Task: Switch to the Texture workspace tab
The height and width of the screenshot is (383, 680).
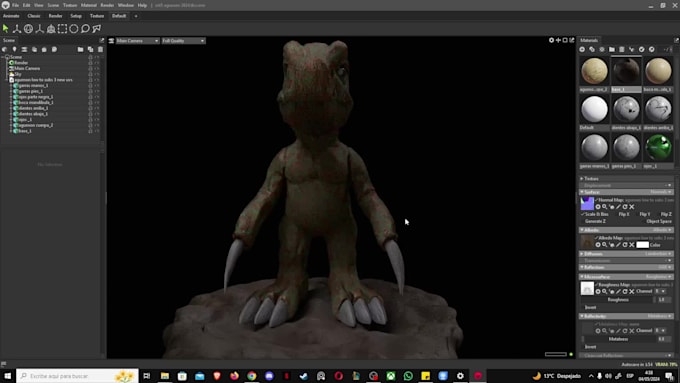Action: point(97,16)
